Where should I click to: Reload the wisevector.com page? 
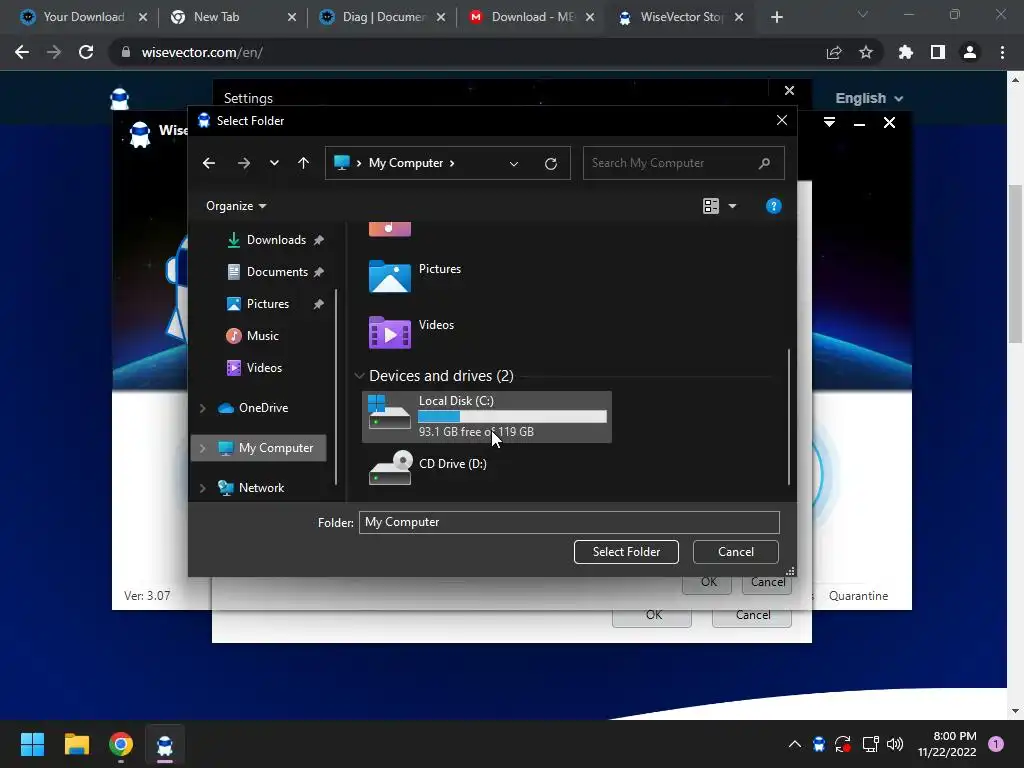86,52
